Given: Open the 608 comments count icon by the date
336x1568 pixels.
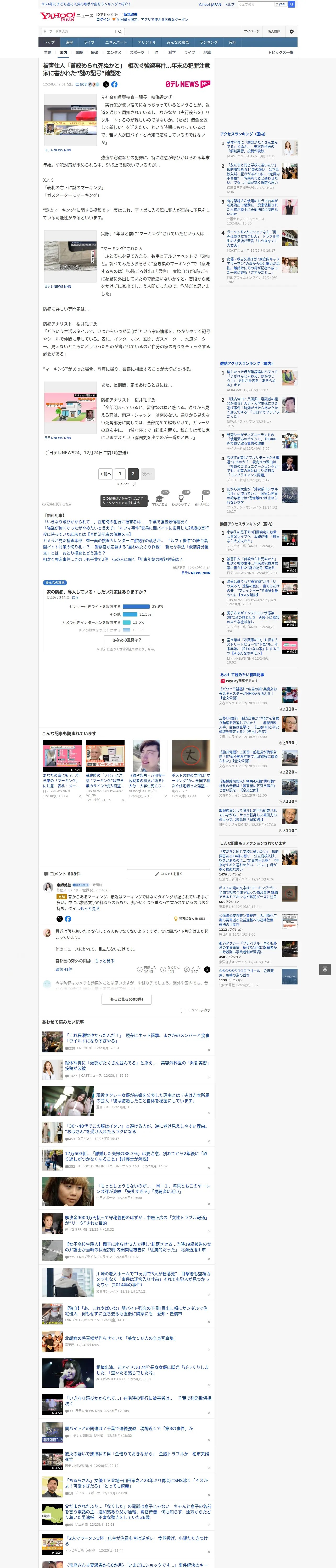Looking at the screenshot, I should click(81, 85).
